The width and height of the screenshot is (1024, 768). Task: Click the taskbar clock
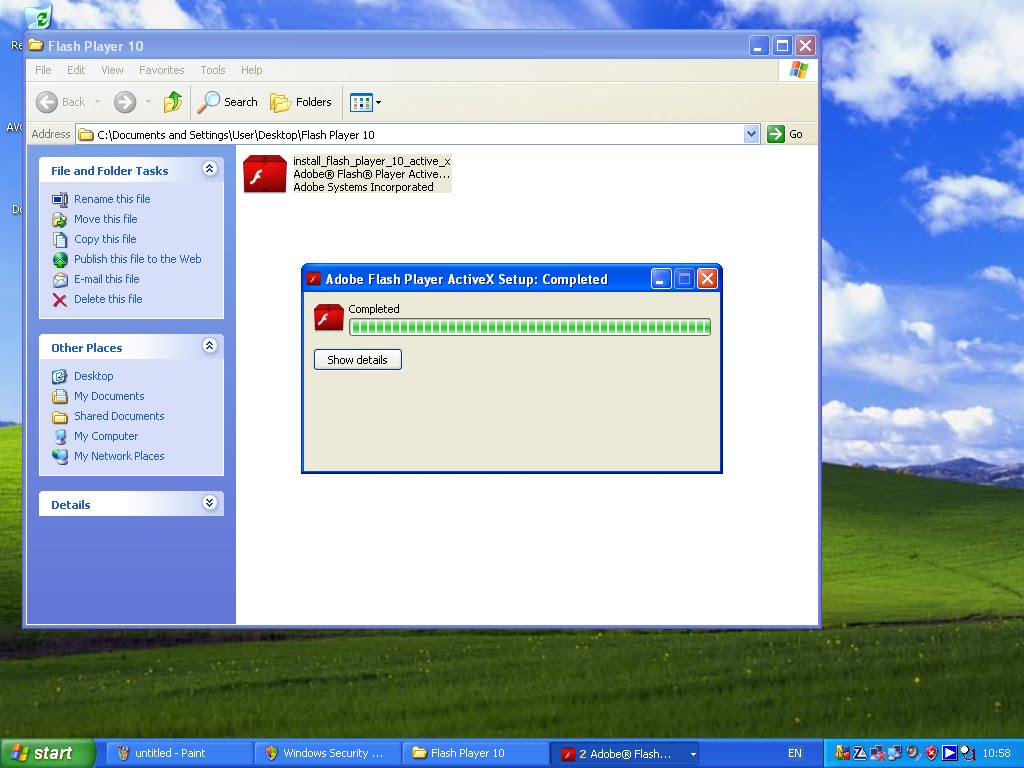pyautogui.click(x=997, y=753)
